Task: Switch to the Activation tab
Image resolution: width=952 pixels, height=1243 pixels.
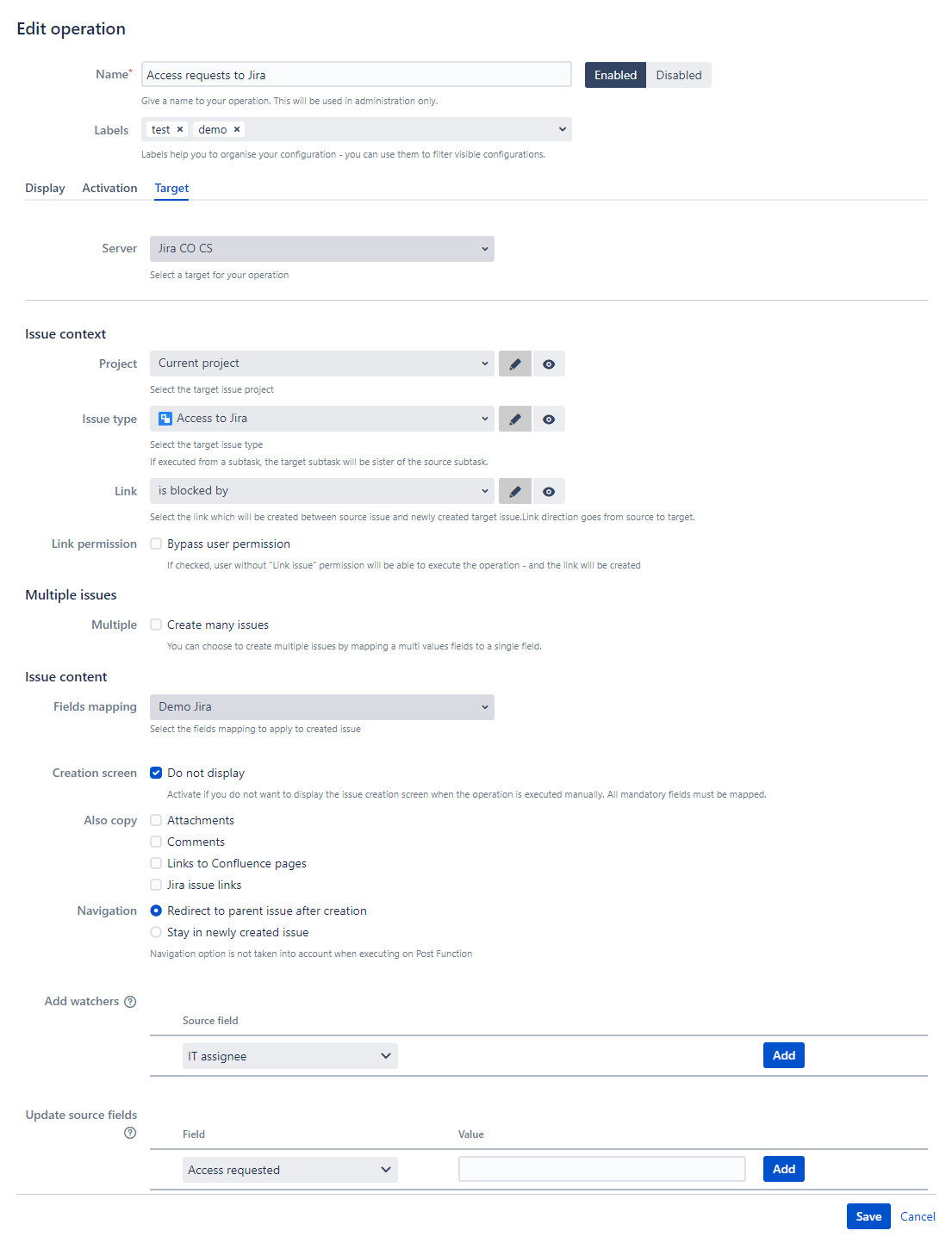Action: pos(109,188)
